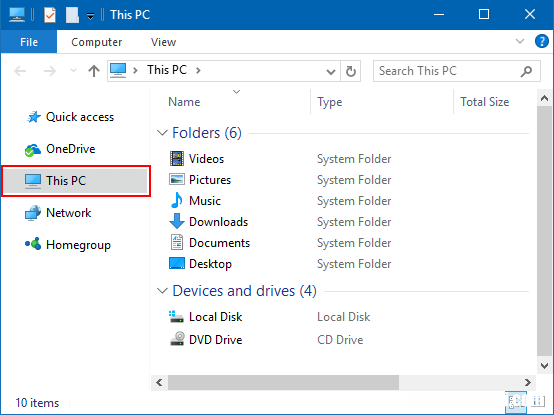The image size is (554, 415).
Task: Click the Downloads folder icon
Action: (x=177, y=221)
